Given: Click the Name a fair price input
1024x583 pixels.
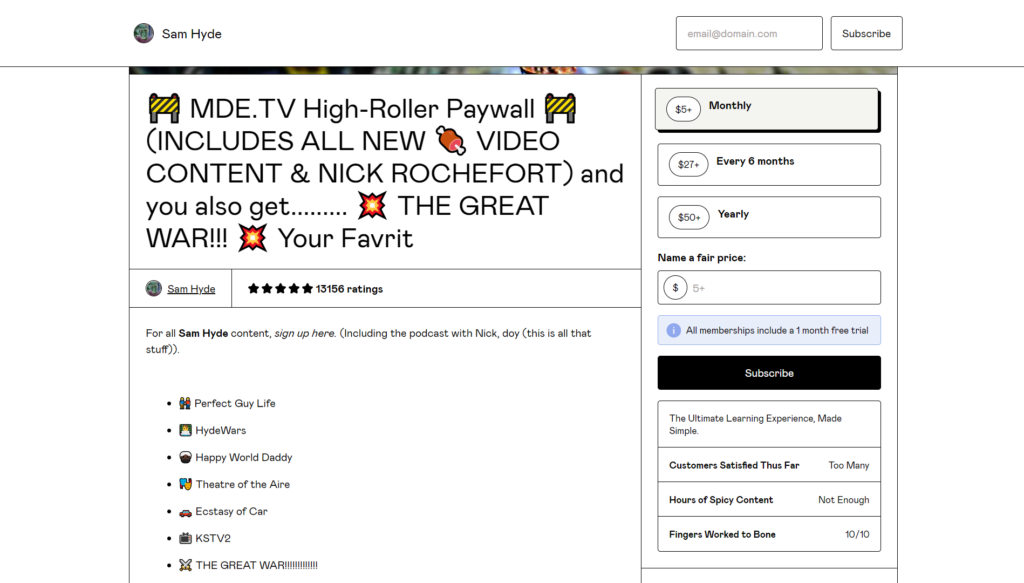Looking at the screenshot, I should [x=769, y=287].
